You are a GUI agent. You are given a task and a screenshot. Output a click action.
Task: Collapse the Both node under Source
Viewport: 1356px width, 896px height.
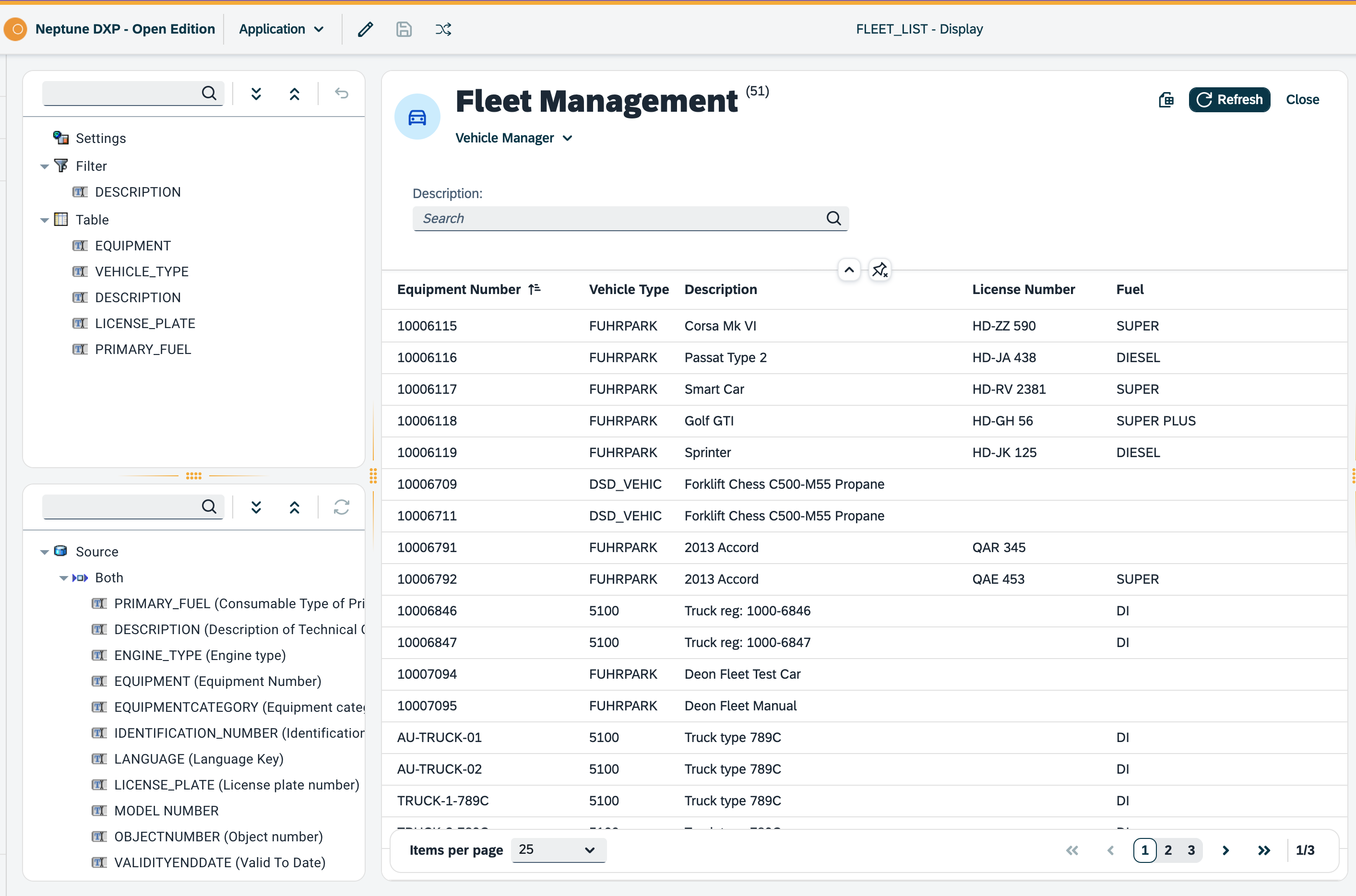(x=63, y=578)
